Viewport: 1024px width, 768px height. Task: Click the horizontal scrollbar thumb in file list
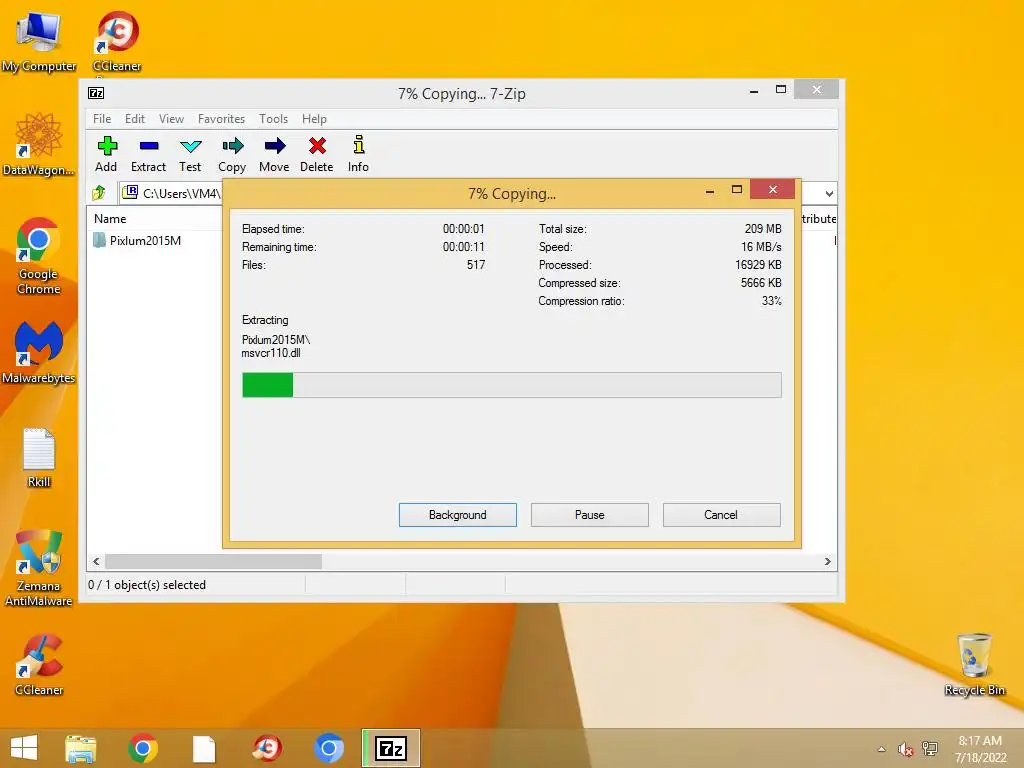(x=214, y=562)
